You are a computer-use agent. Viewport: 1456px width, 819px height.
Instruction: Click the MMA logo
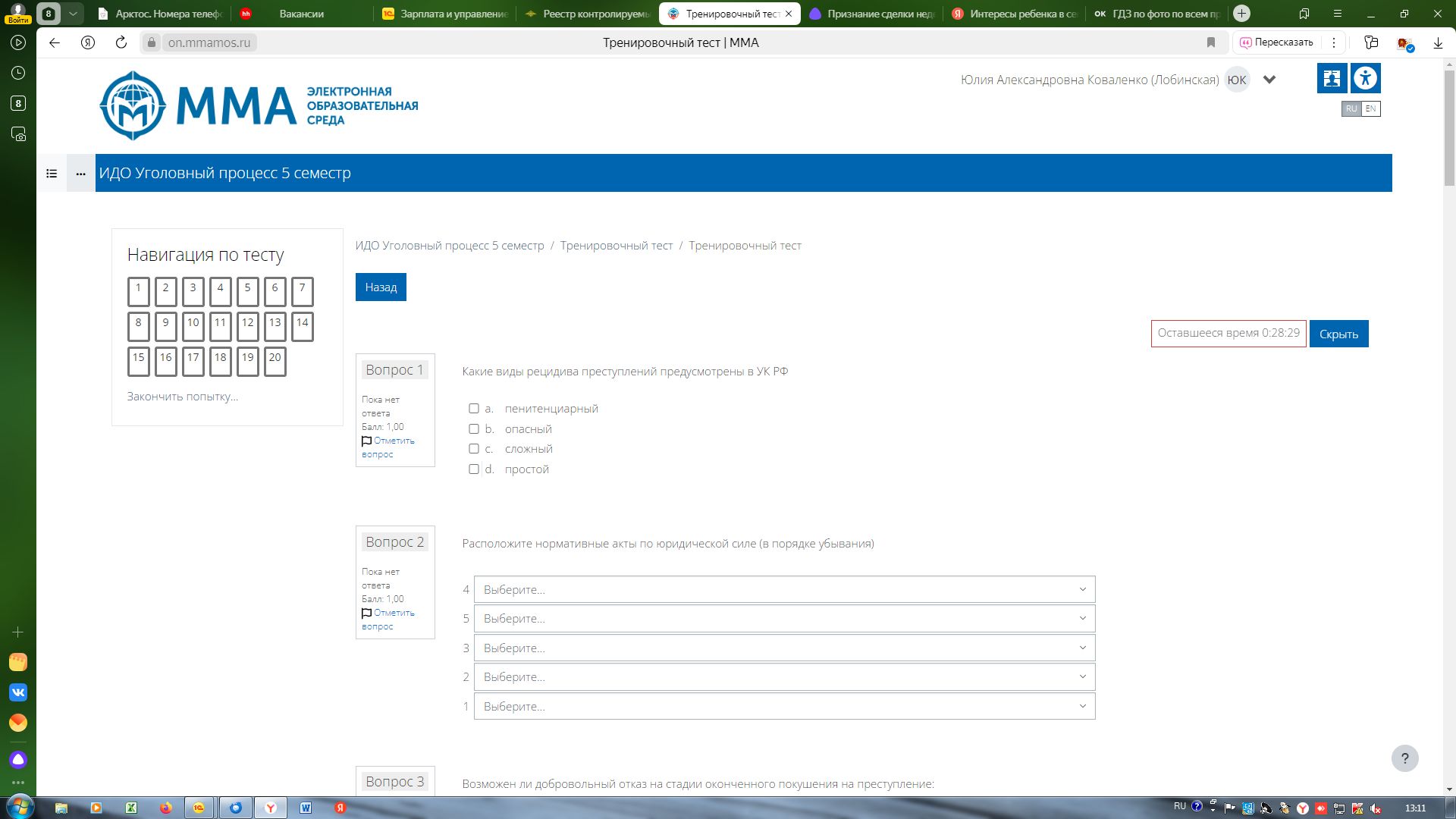coord(259,105)
